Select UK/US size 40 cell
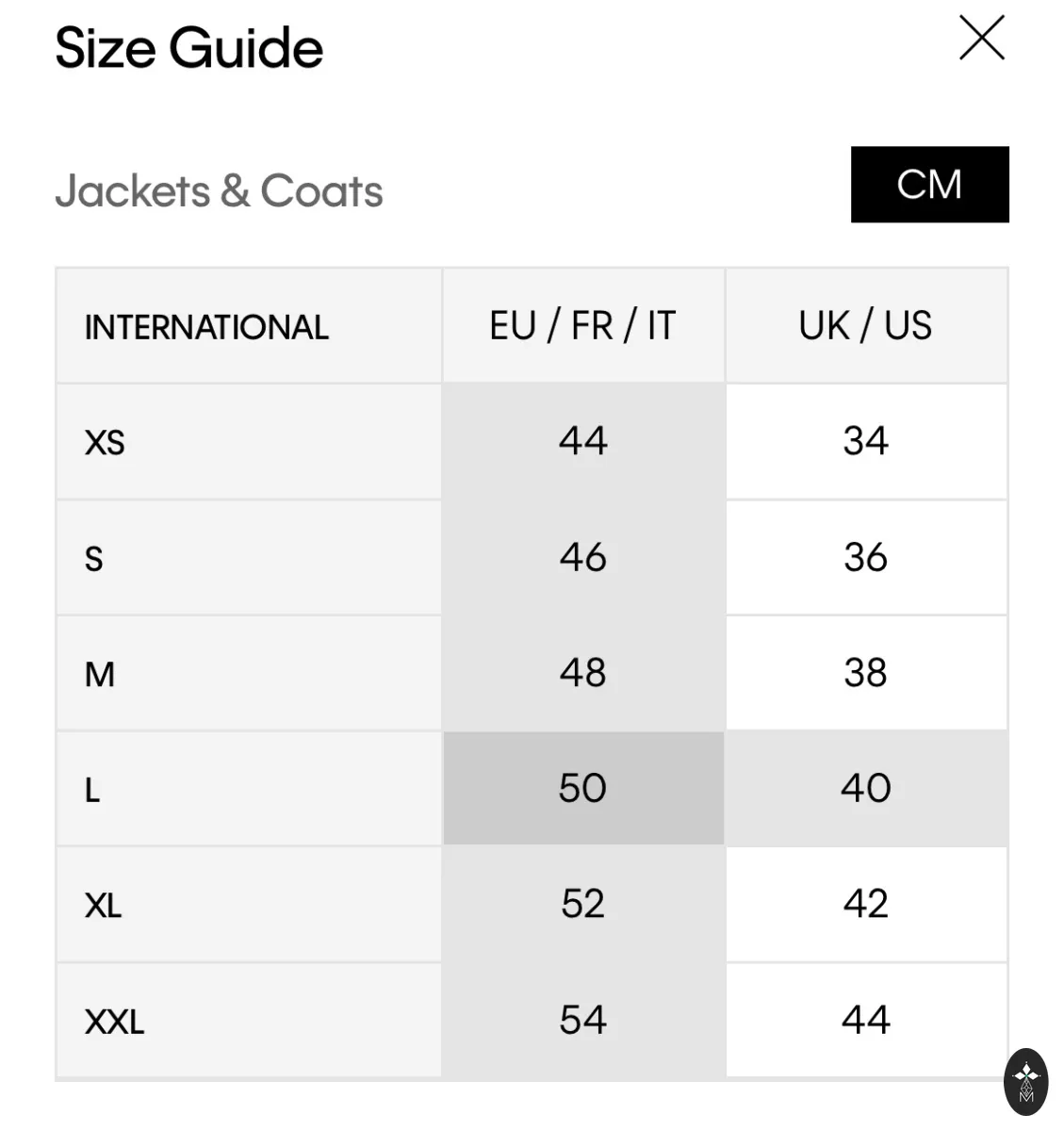Image resolution: width=1064 pixels, height=1131 pixels. 866,789
